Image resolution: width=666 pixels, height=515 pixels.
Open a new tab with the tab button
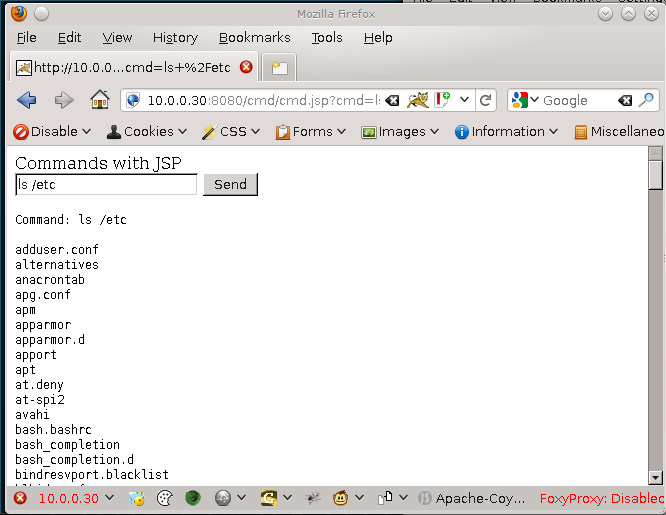(278, 68)
